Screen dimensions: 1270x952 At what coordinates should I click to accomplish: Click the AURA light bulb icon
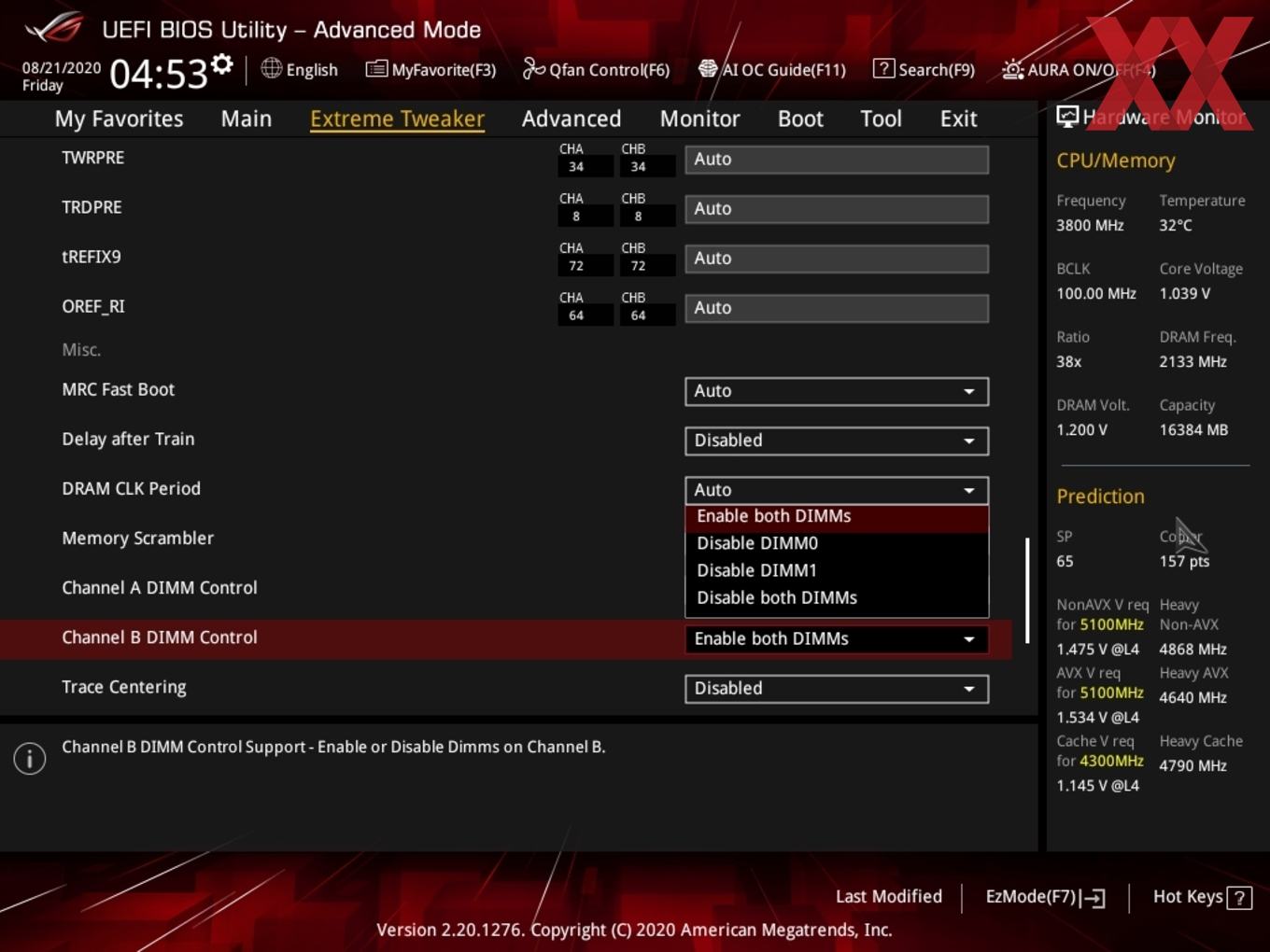tap(1012, 69)
